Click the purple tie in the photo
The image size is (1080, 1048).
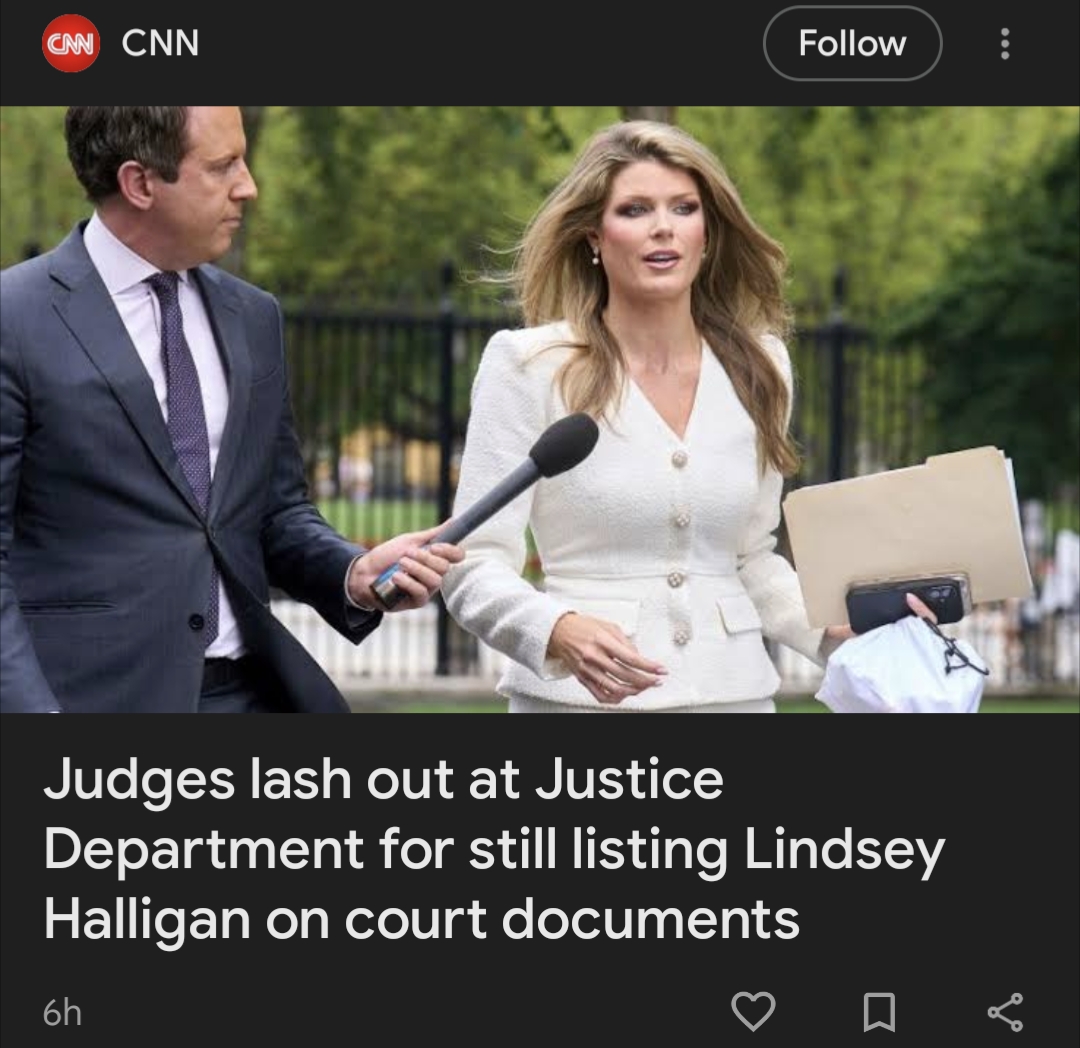(186, 427)
